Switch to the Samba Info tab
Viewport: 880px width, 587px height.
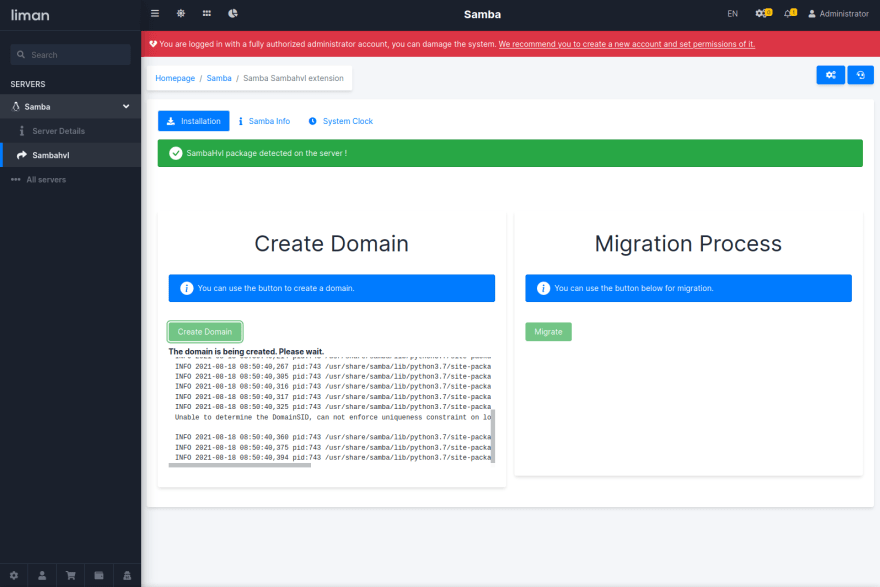[264, 121]
